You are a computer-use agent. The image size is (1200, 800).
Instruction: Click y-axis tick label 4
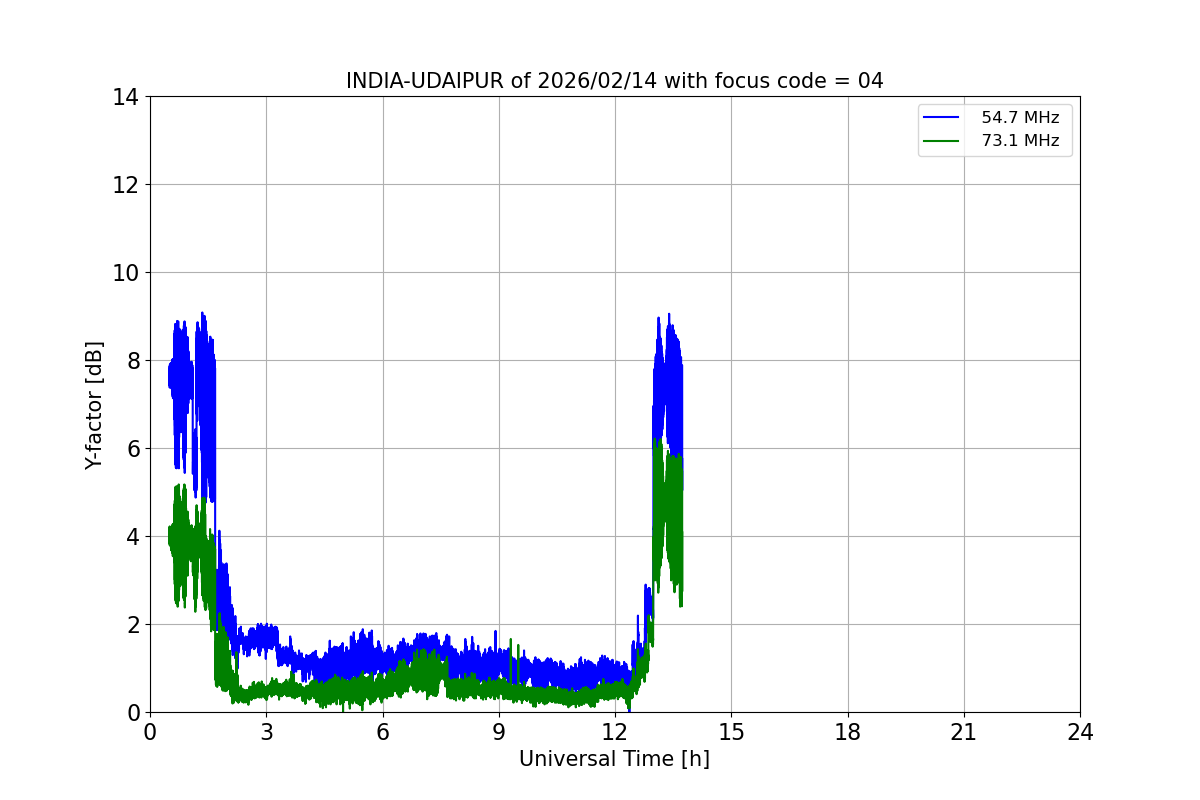click(x=133, y=537)
